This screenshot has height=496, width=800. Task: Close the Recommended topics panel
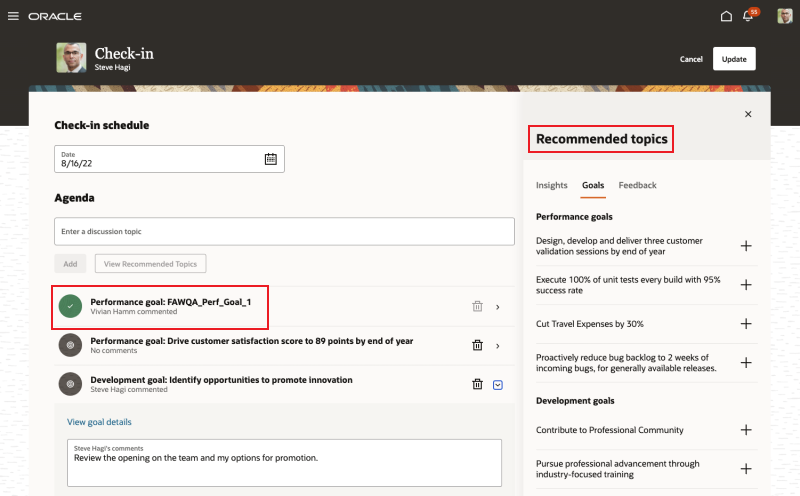pos(748,114)
